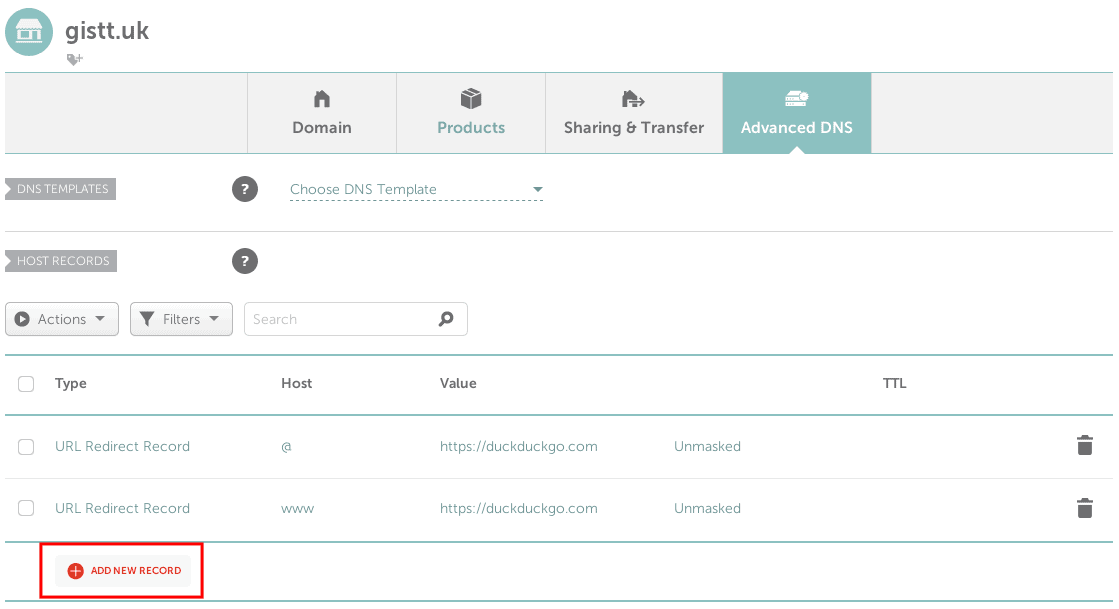This screenshot has height=609, width=1119.
Task: Click the ADD NEW RECORD button
Action: tap(121, 570)
